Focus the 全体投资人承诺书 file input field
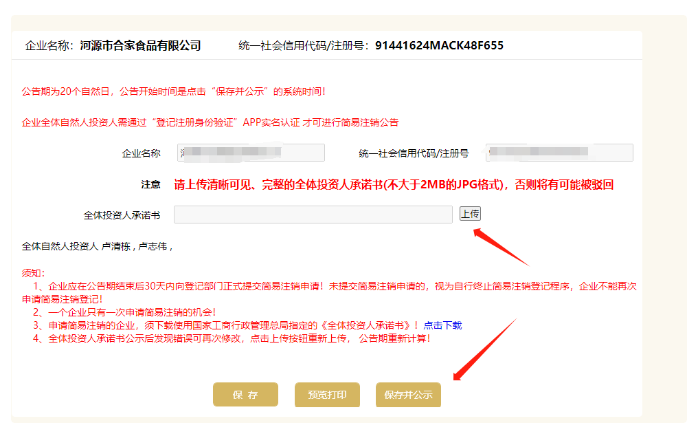 click(x=314, y=214)
